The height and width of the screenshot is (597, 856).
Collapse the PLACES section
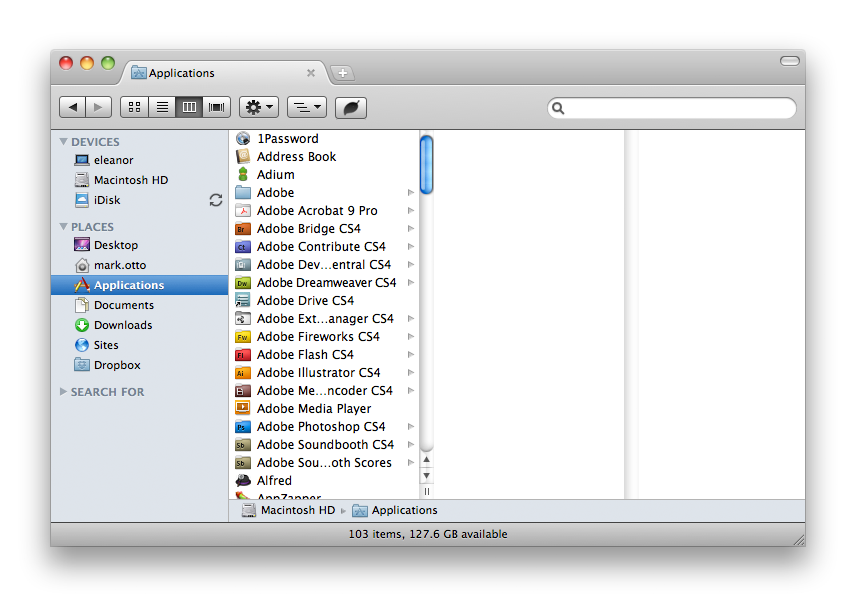pyautogui.click(x=63, y=226)
